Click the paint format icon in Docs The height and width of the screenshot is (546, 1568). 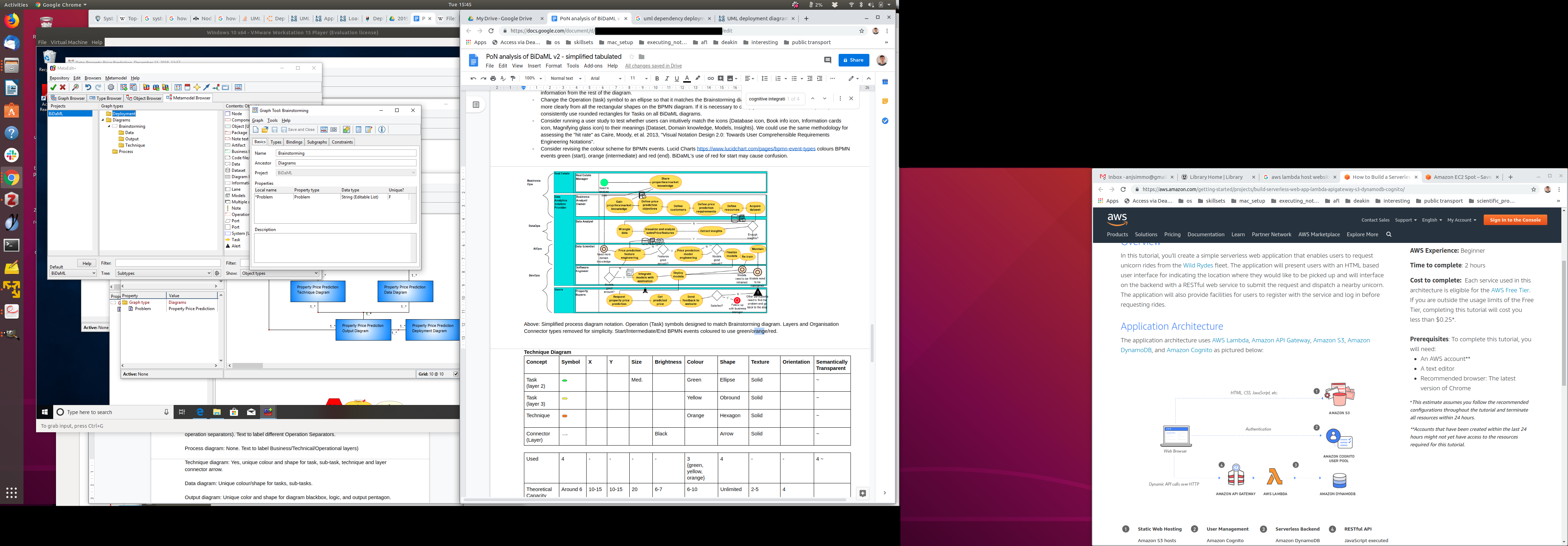tap(513, 78)
